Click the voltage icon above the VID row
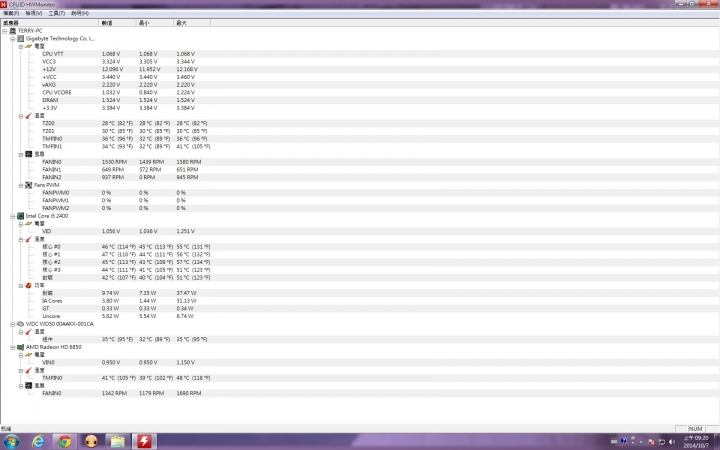The image size is (720, 450). point(28,224)
